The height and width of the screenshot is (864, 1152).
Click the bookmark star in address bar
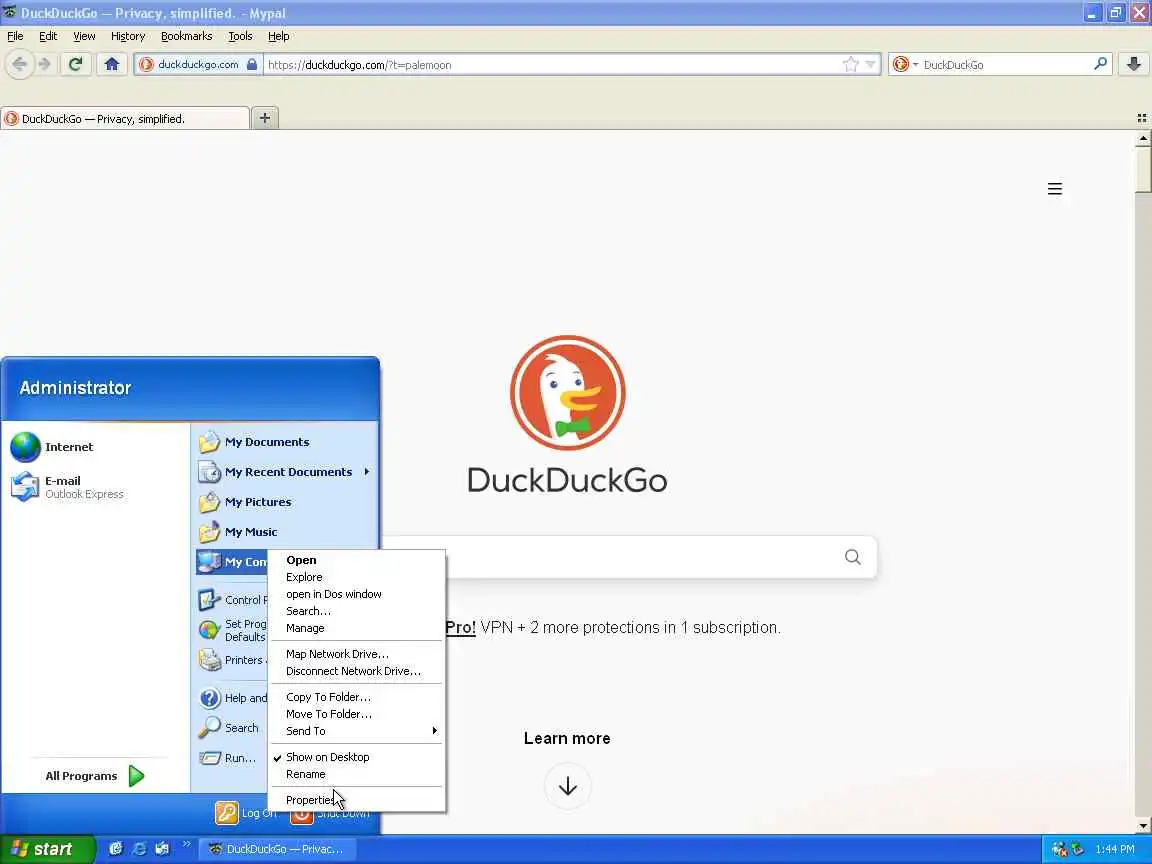851,65
